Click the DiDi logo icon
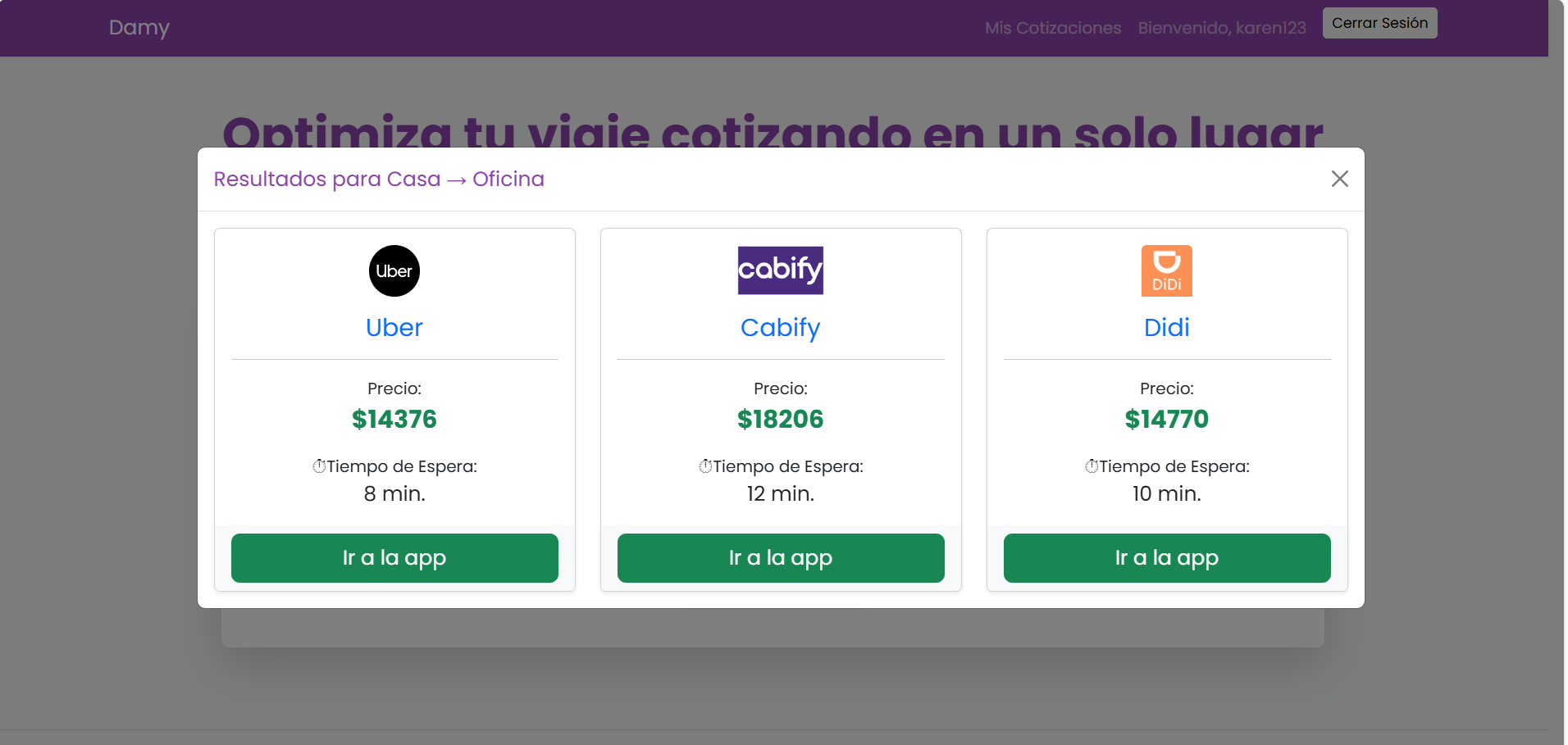Screen dimensions: 1568x745 (1167, 271)
